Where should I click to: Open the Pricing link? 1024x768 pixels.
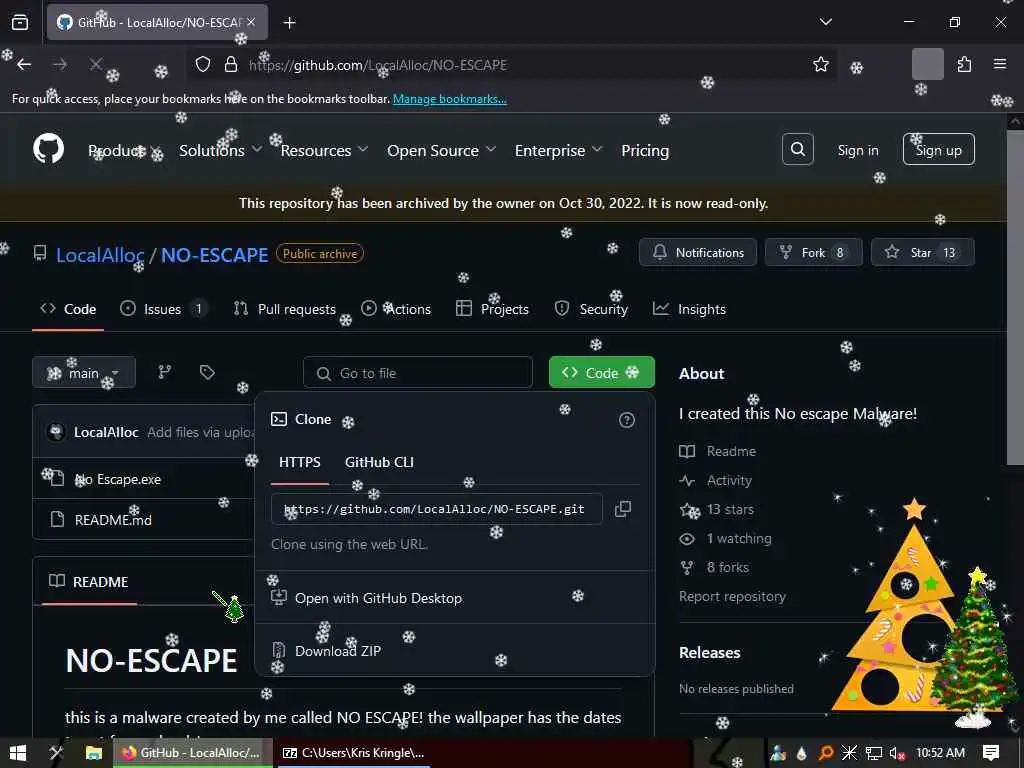point(645,150)
